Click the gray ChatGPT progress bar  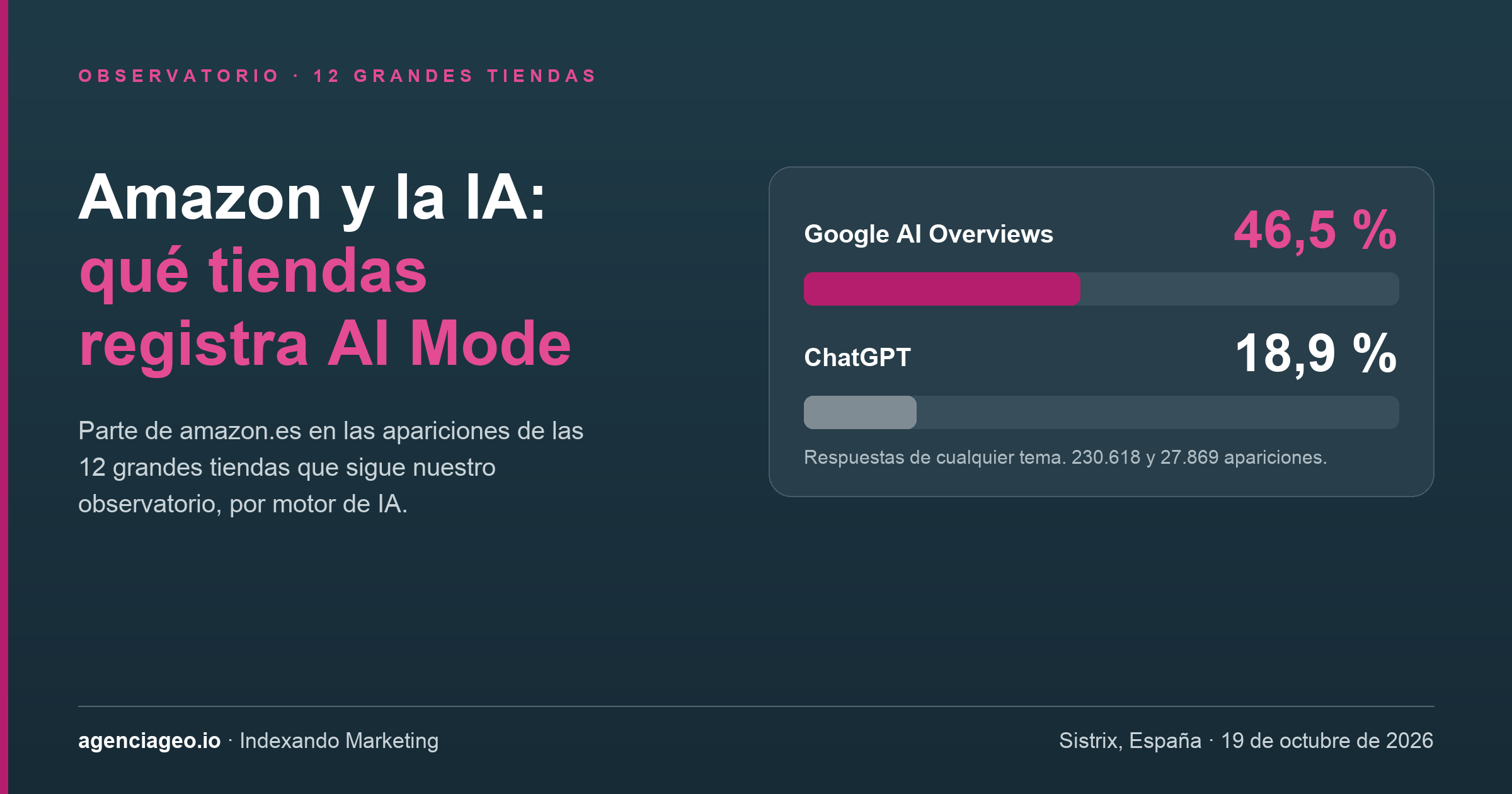click(x=860, y=412)
